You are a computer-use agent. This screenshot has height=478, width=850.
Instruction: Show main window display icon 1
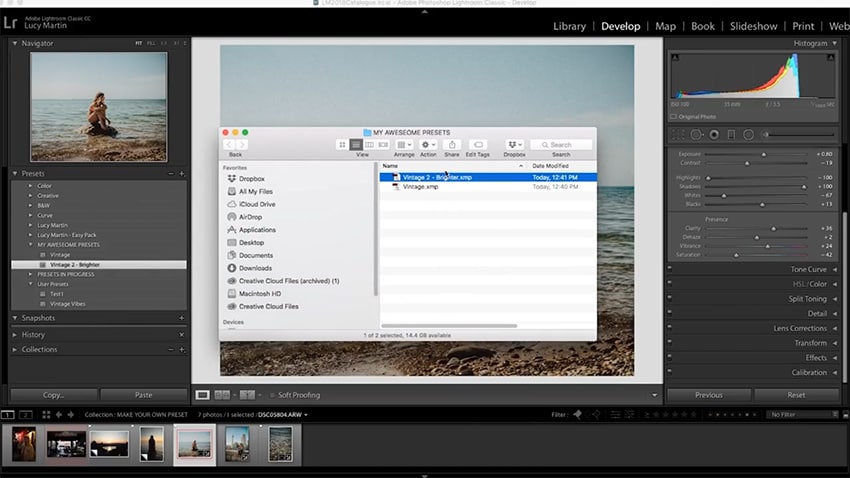tap(8, 415)
